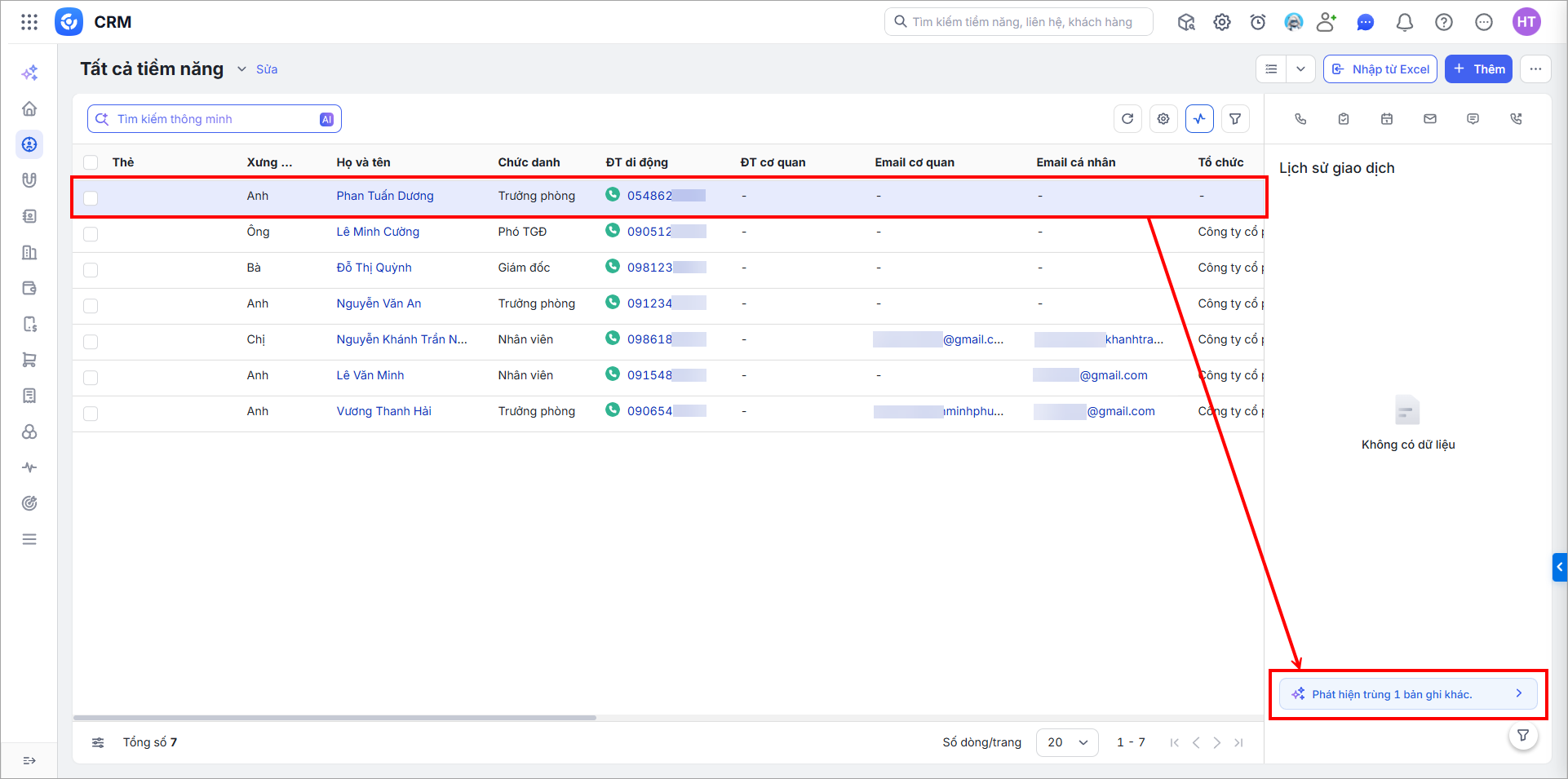This screenshot has height=779, width=1568.
Task: Open the cube search icon in the top bar
Action: [x=1186, y=22]
